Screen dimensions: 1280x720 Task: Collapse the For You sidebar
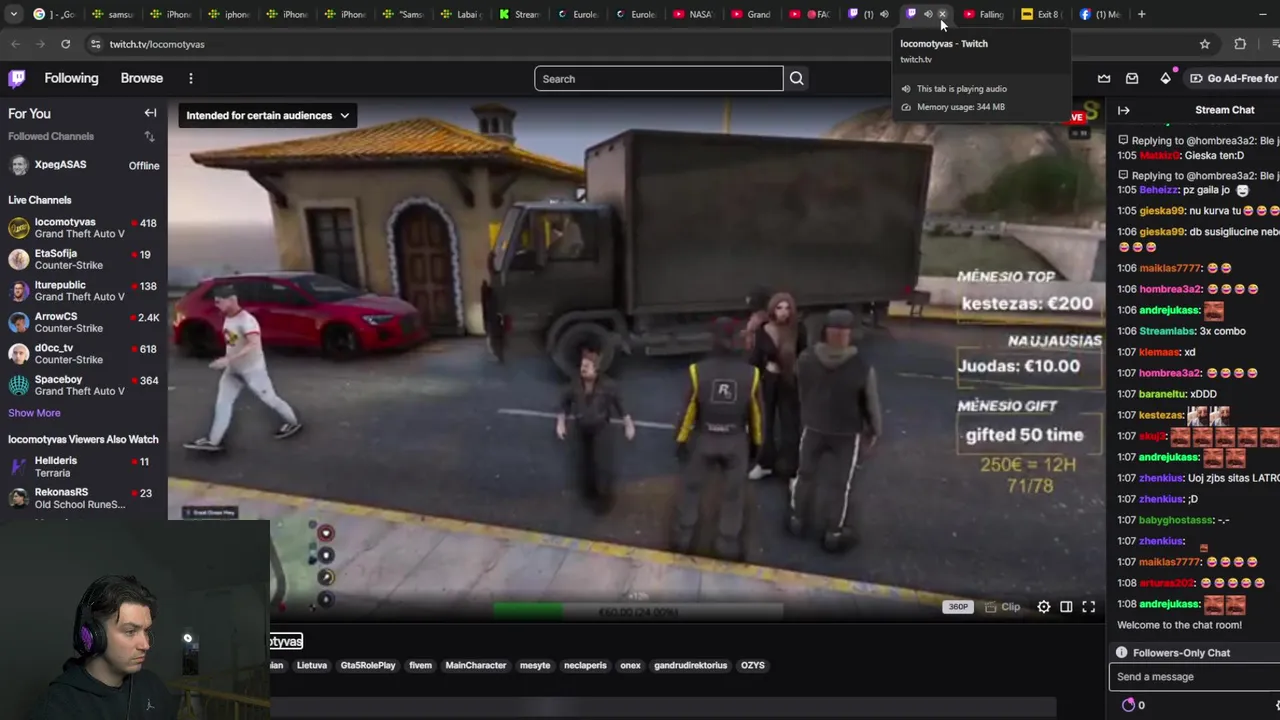click(150, 113)
